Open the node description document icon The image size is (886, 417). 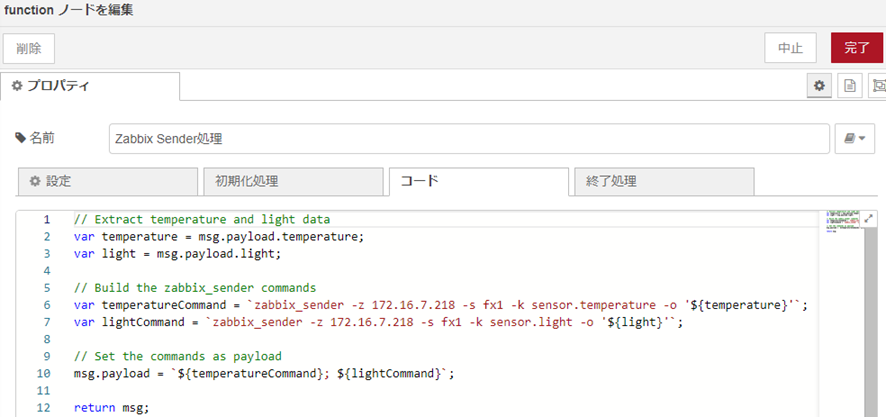coord(849,86)
